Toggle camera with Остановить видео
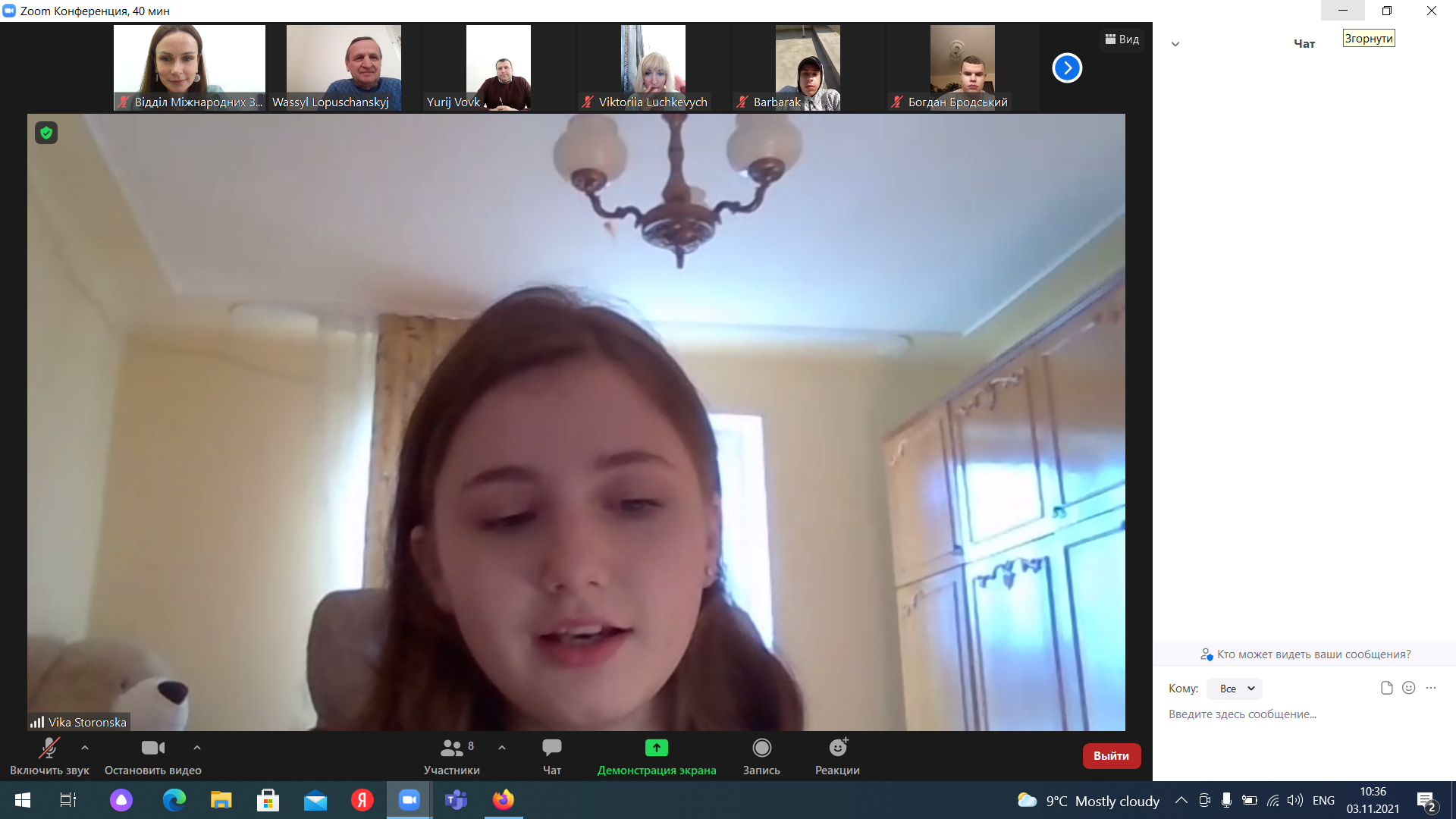 tap(152, 748)
